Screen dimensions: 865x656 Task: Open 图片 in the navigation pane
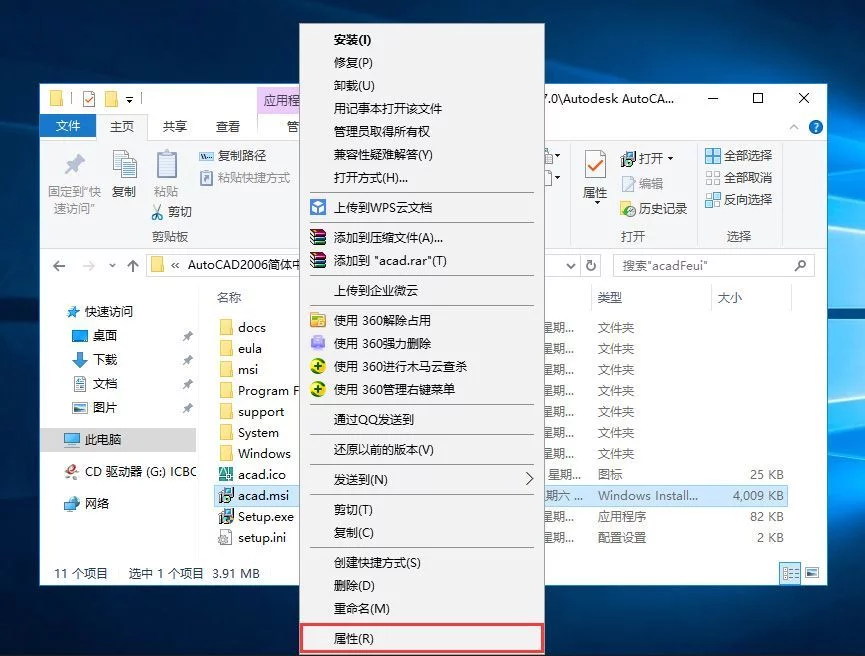point(95,408)
